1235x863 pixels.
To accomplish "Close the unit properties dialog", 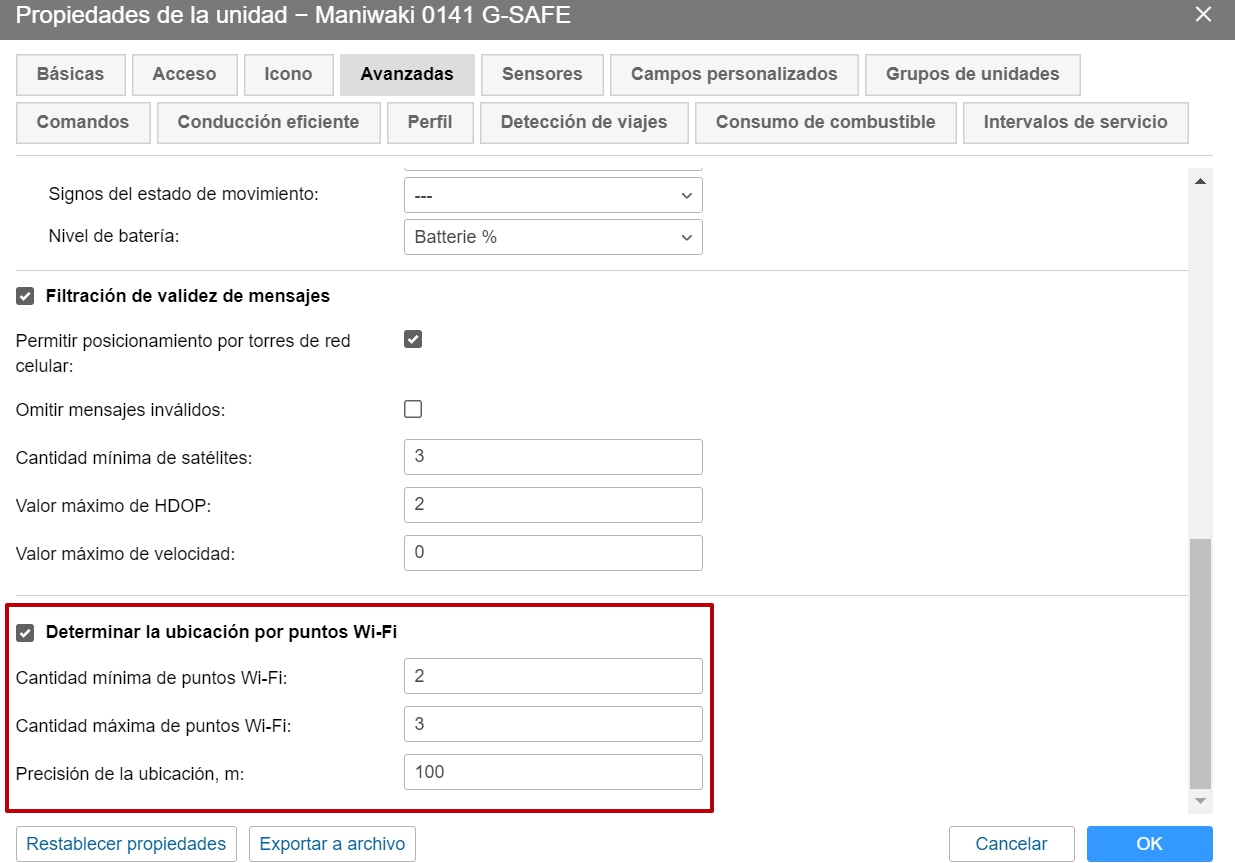I will 1203,15.
